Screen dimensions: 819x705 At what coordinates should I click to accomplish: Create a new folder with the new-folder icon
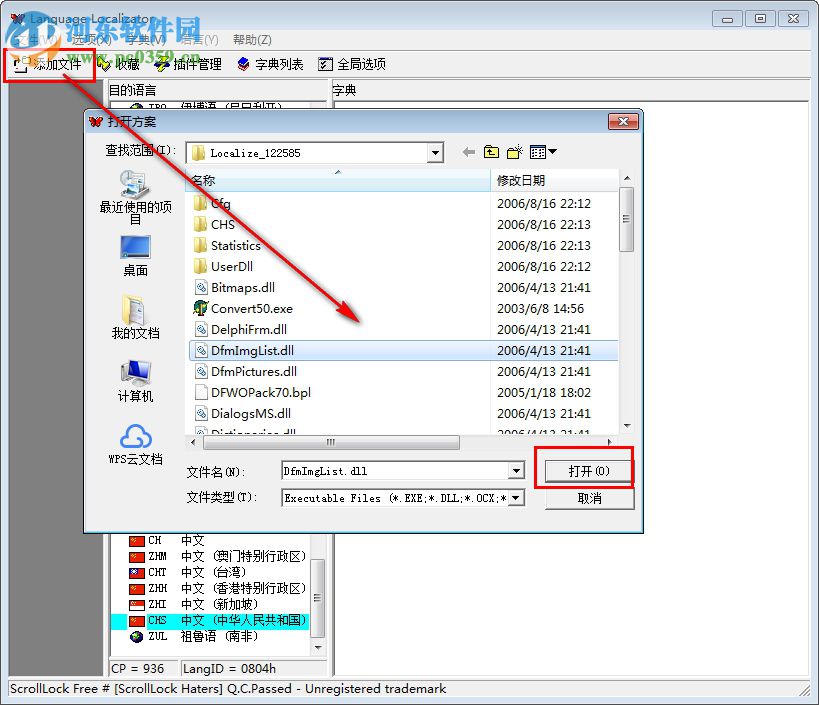pos(514,152)
